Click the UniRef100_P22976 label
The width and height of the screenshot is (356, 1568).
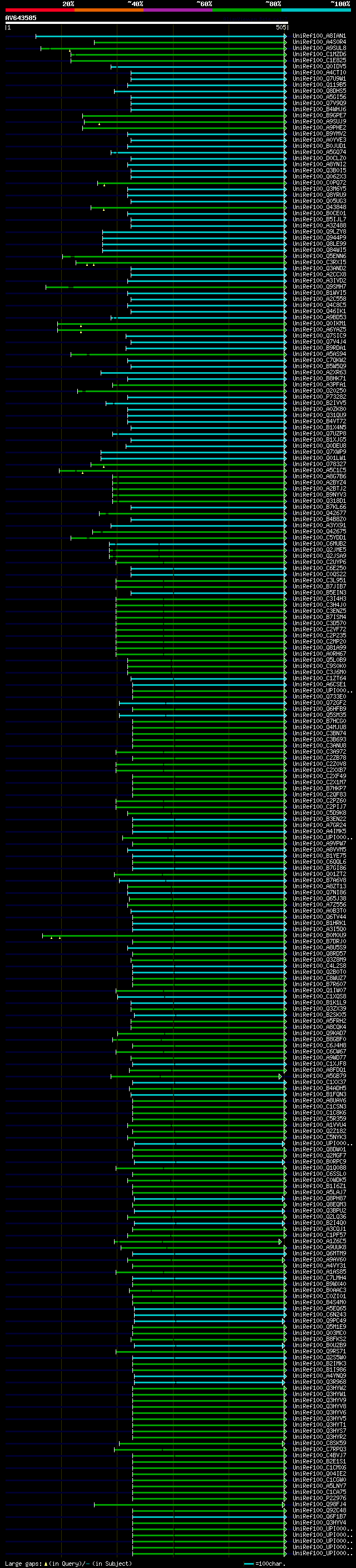[319, 1498]
